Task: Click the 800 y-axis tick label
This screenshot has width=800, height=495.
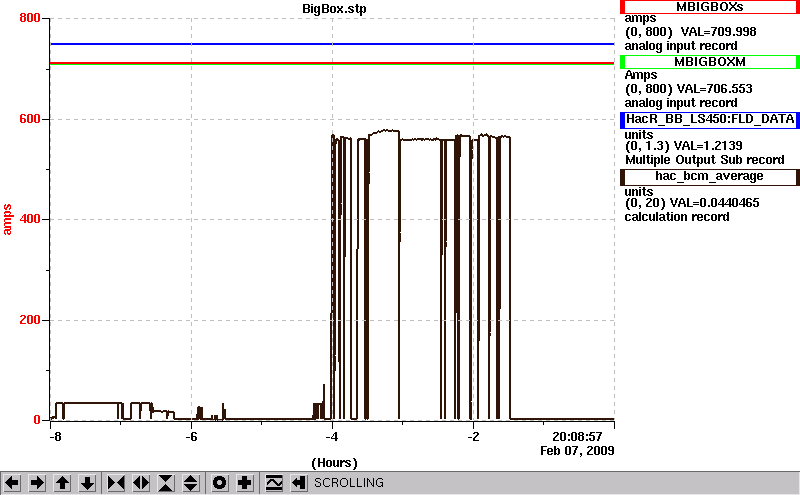Action: [30, 18]
